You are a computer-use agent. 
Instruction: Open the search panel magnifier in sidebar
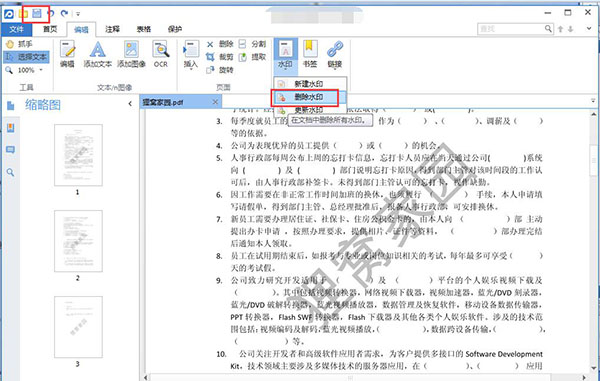tap(10, 173)
